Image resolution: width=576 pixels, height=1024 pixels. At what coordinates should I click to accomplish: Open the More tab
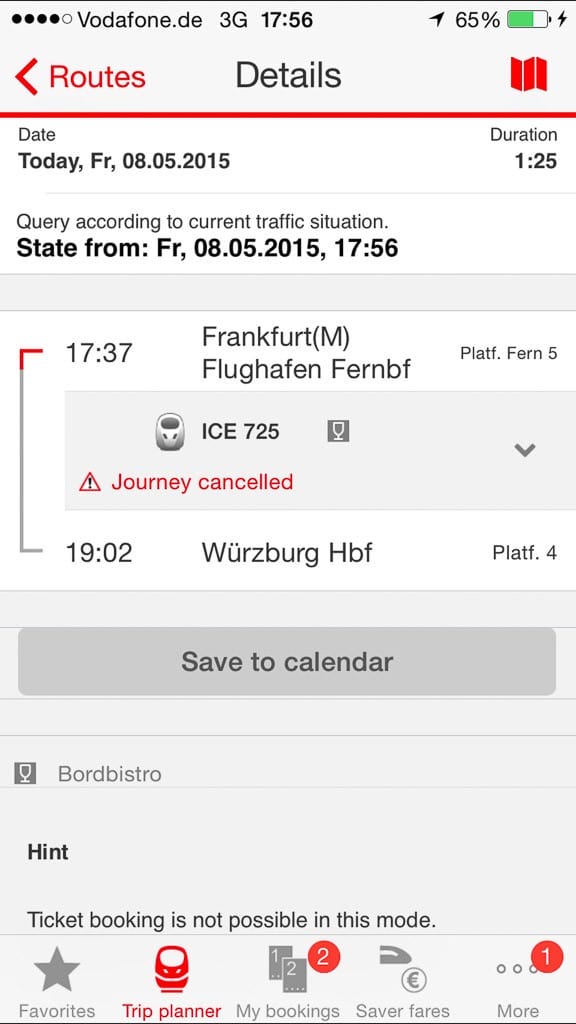tap(518, 981)
